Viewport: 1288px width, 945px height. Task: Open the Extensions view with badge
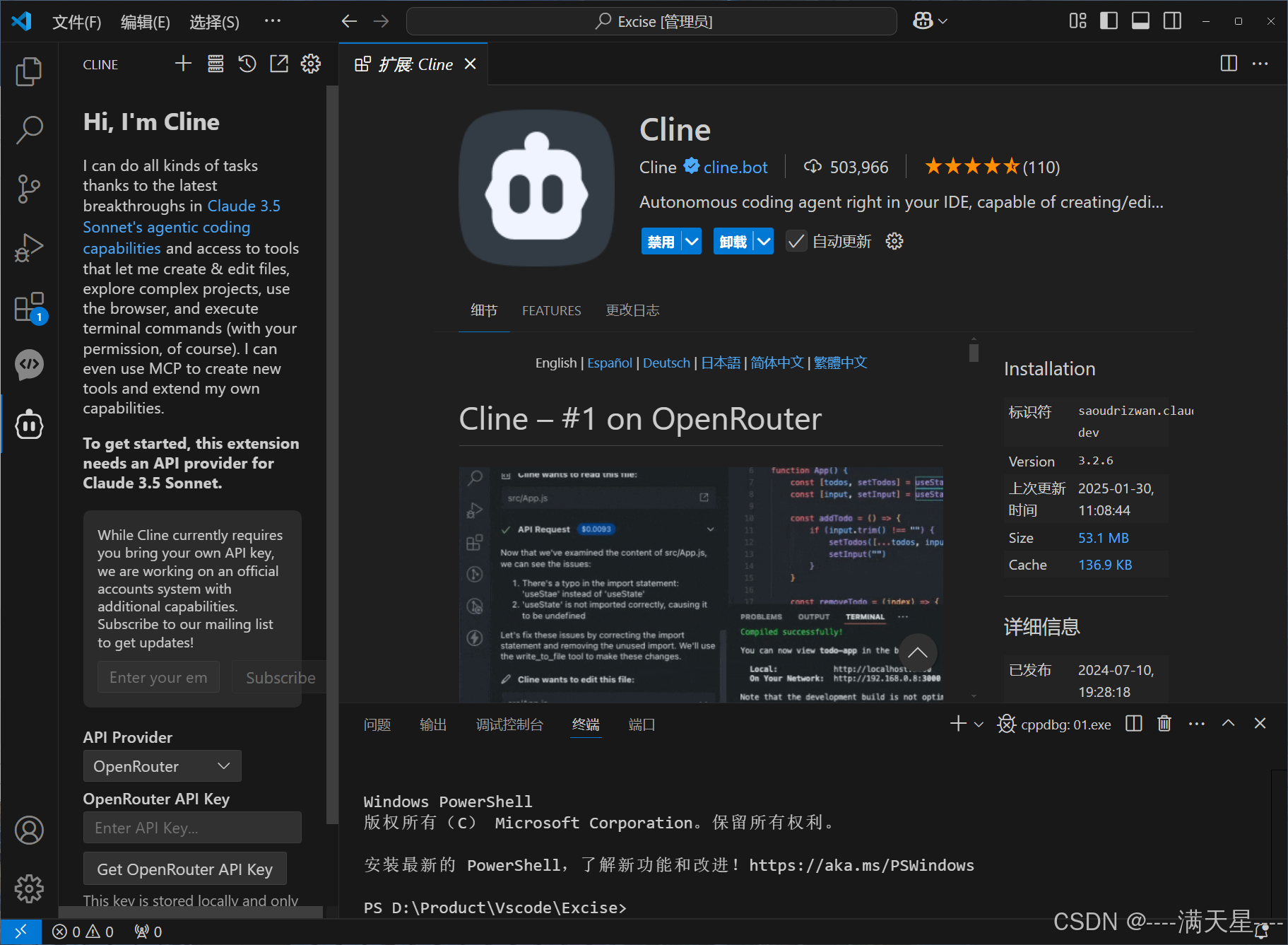point(29,307)
